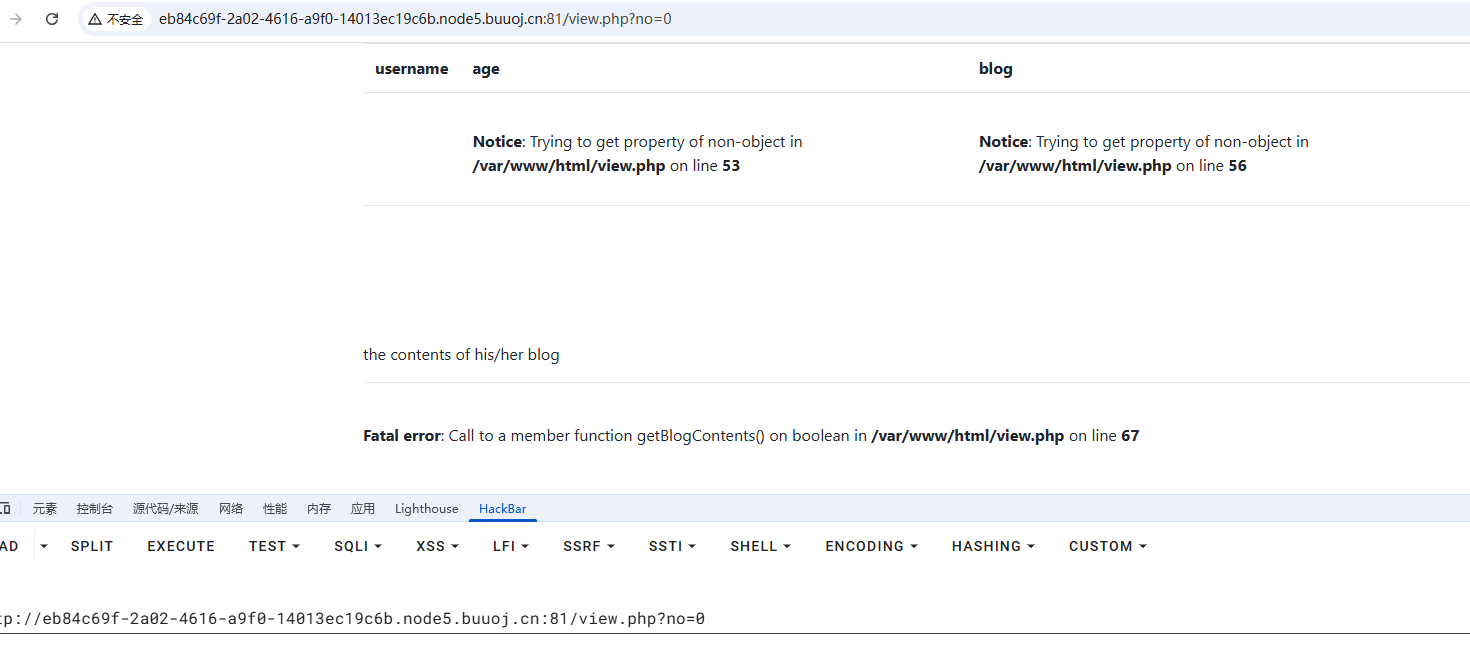The image size is (1470, 654).
Task: Click the HackBar URL input field
Action: [x=735, y=619]
